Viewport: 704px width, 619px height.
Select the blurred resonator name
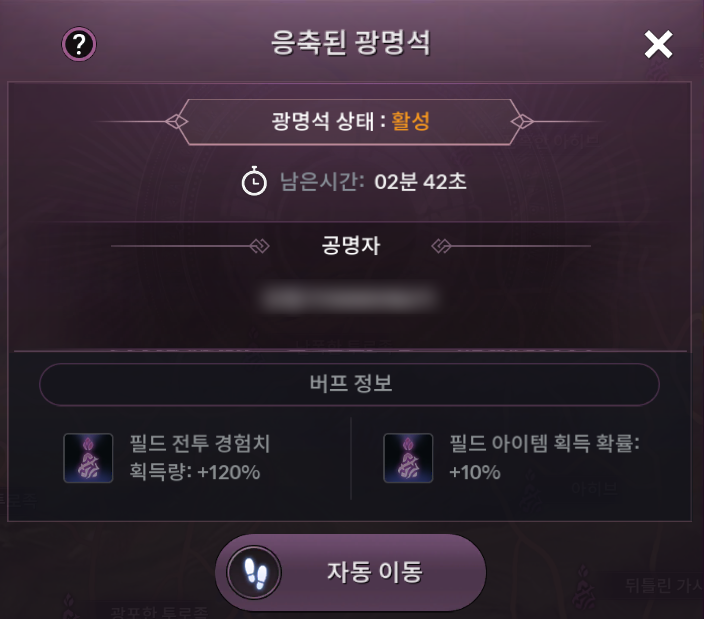(349, 297)
